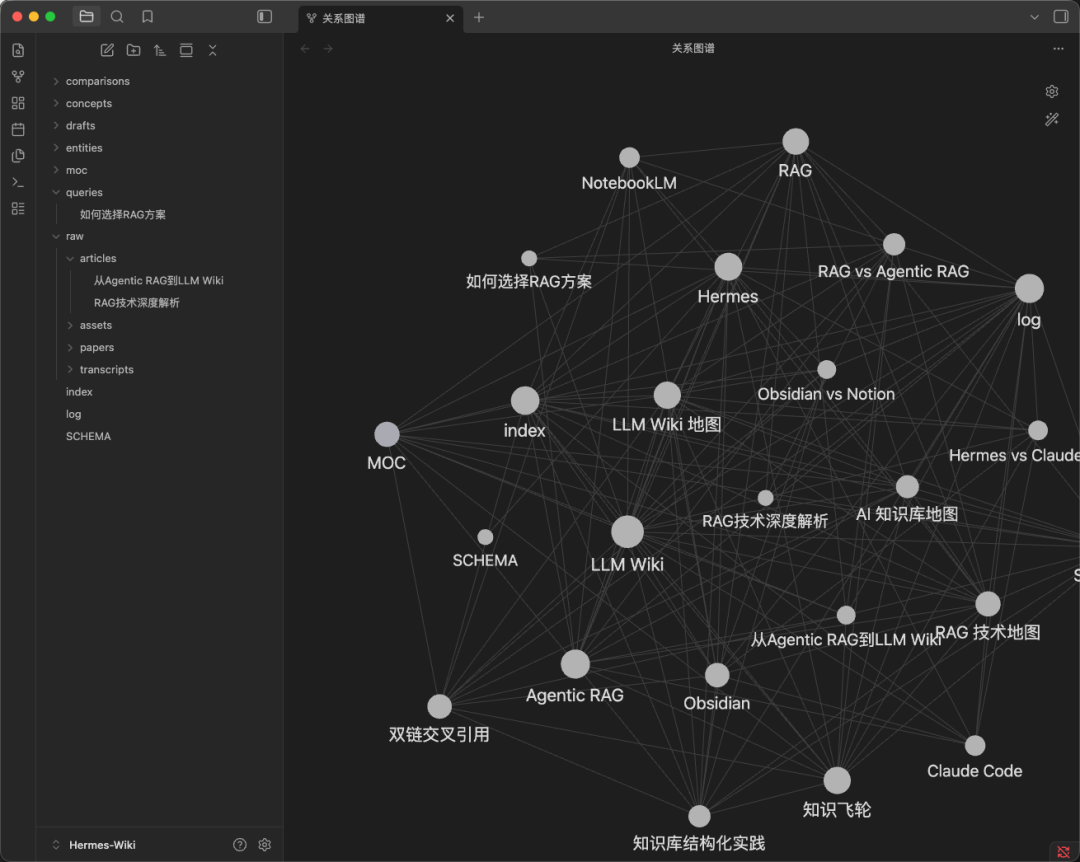The image size is (1080, 862).
Task: Collapse all folders in explorer
Action: point(212,50)
